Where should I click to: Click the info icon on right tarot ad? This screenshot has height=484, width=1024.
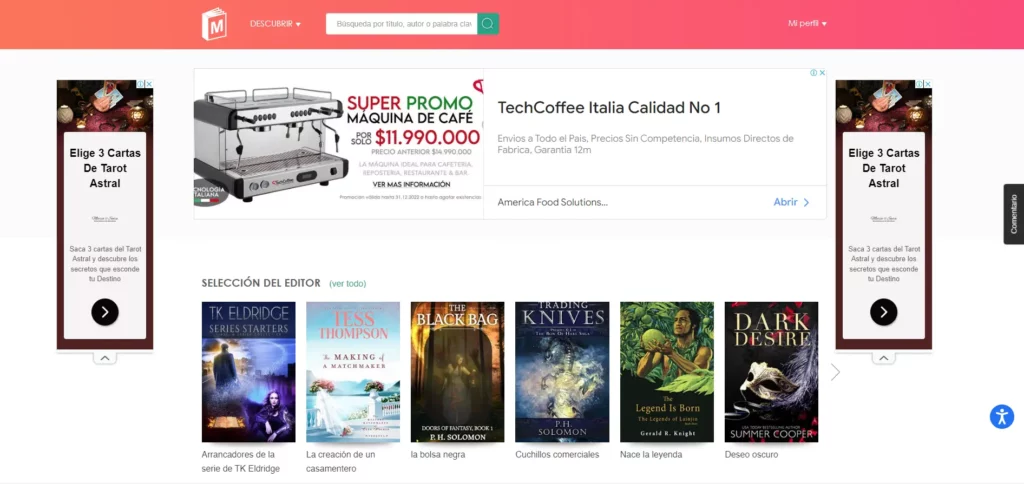coord(920,84)
